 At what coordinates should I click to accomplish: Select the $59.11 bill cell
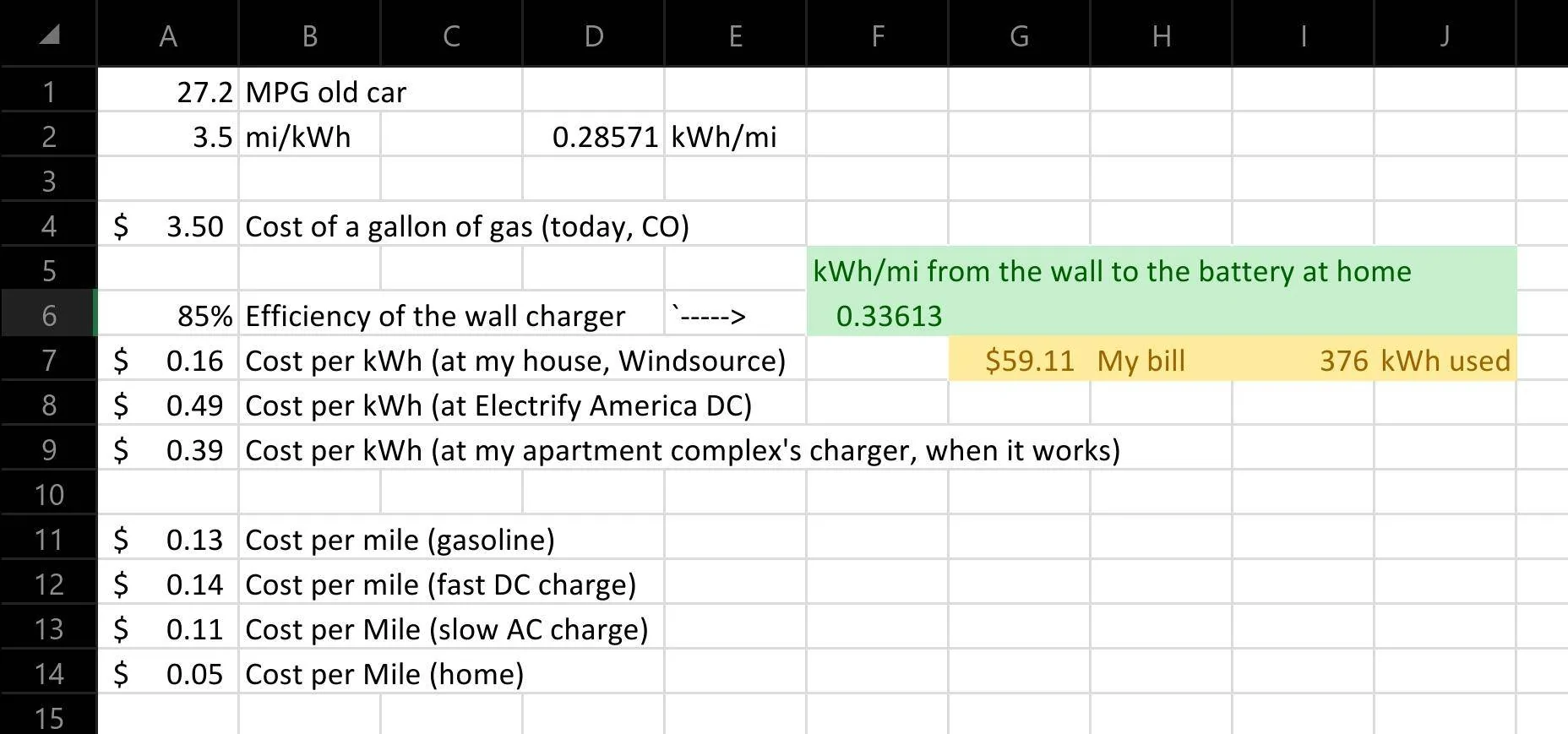1020,359
